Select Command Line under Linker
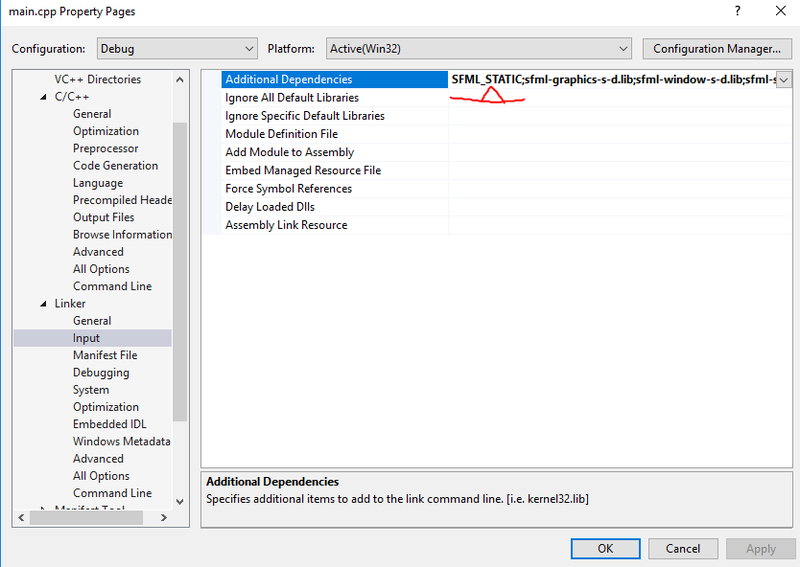This screenshot has height=567, width=800. (112, 493)
